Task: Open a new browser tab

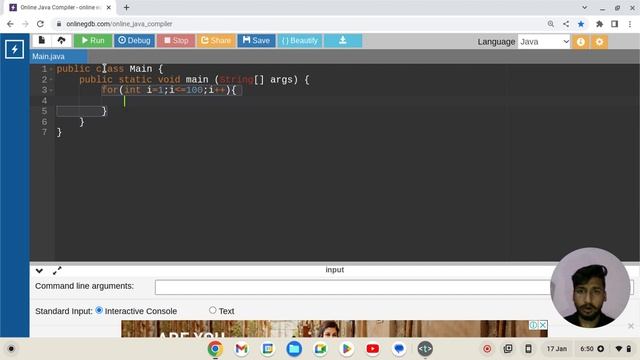Action: pyautogui.click(x=127, y=7)
